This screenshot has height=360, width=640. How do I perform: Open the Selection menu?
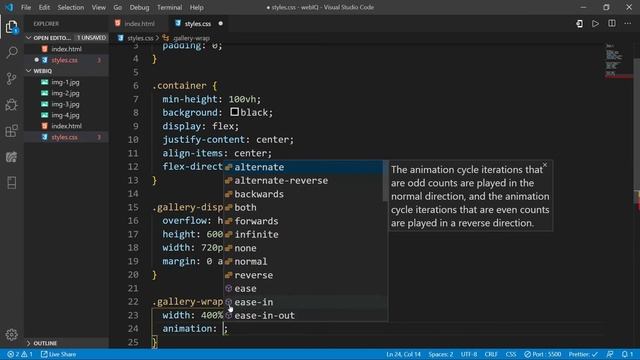tap(71, 7)
